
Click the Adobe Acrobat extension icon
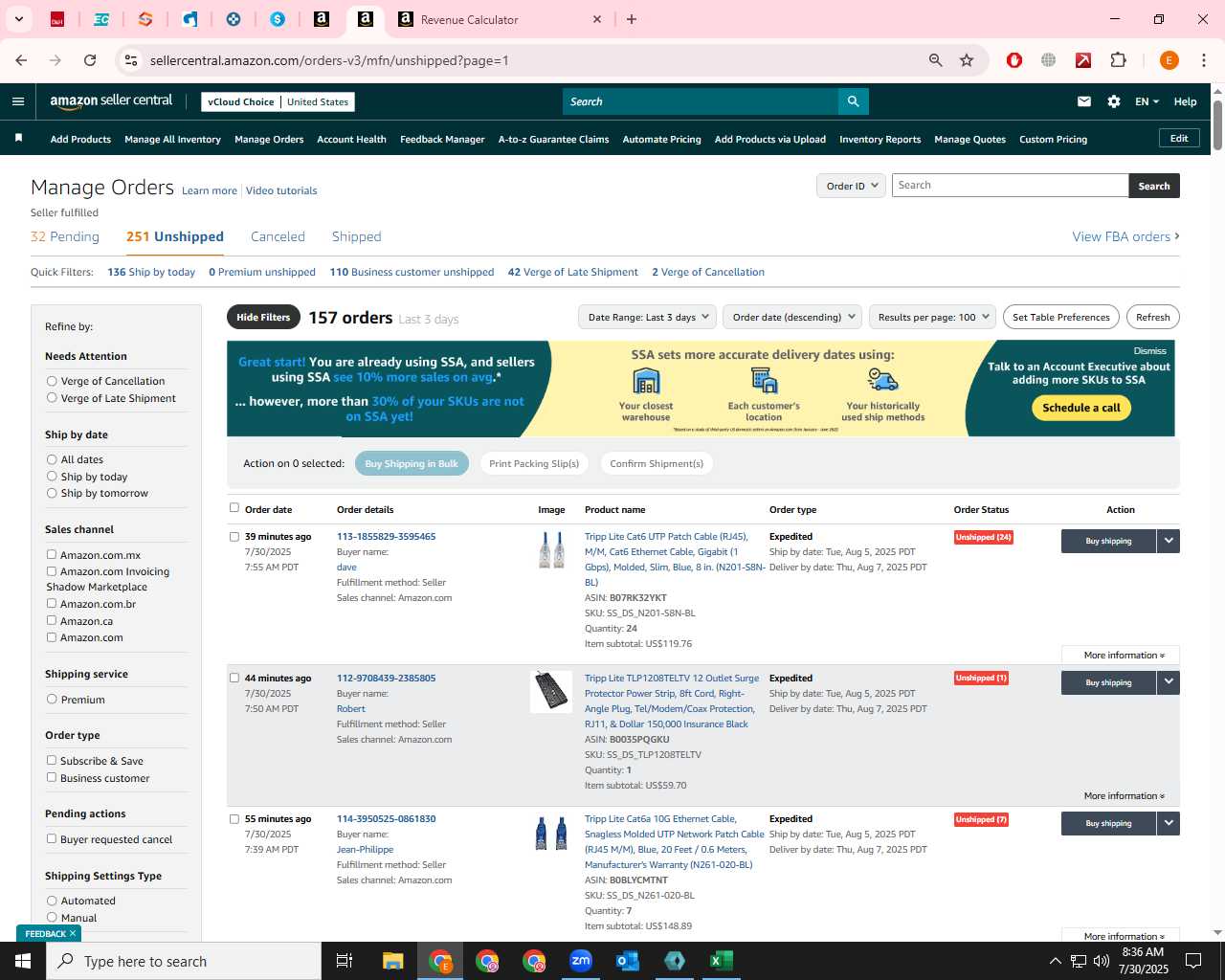pyautogui.click(x=1083, y=60)
